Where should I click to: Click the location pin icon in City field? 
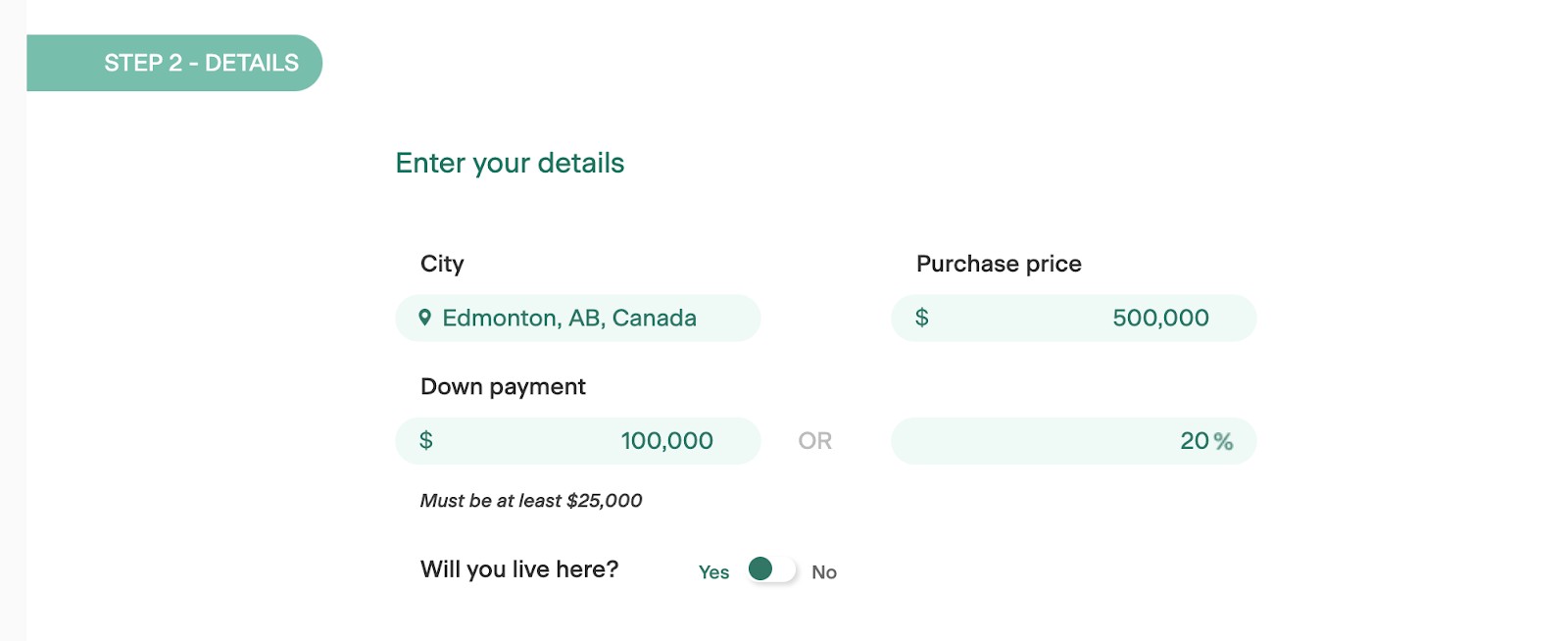click(x=424, y=318)
